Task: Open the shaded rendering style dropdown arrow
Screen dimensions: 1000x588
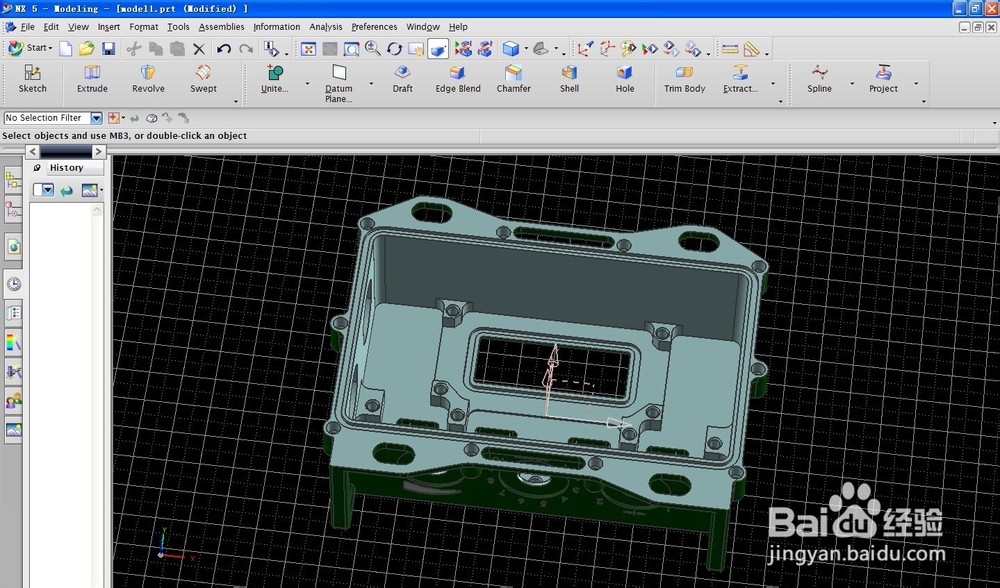Action: point(526,48)
